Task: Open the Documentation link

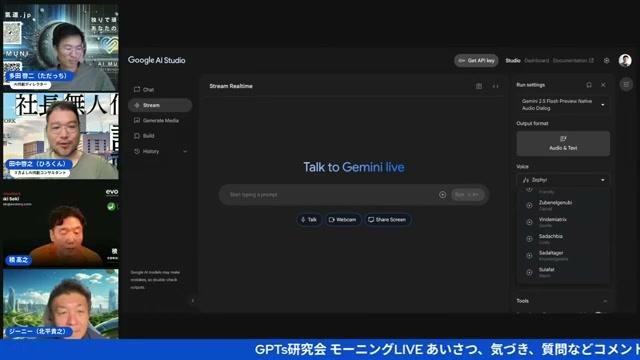Action: 573,60
